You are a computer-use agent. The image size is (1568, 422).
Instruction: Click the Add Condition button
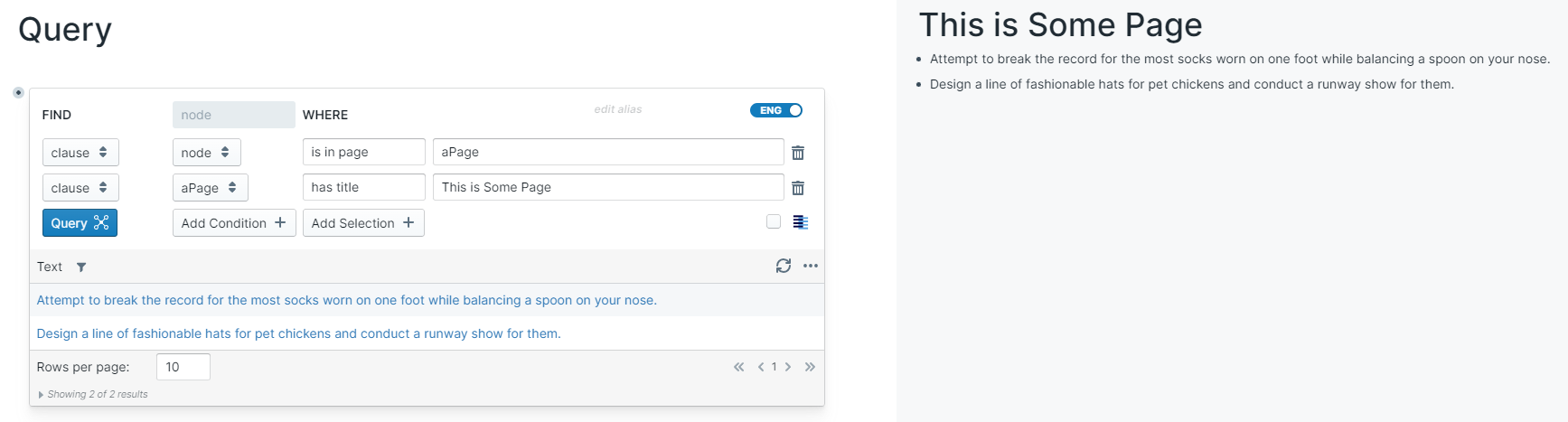click(234, 223)
